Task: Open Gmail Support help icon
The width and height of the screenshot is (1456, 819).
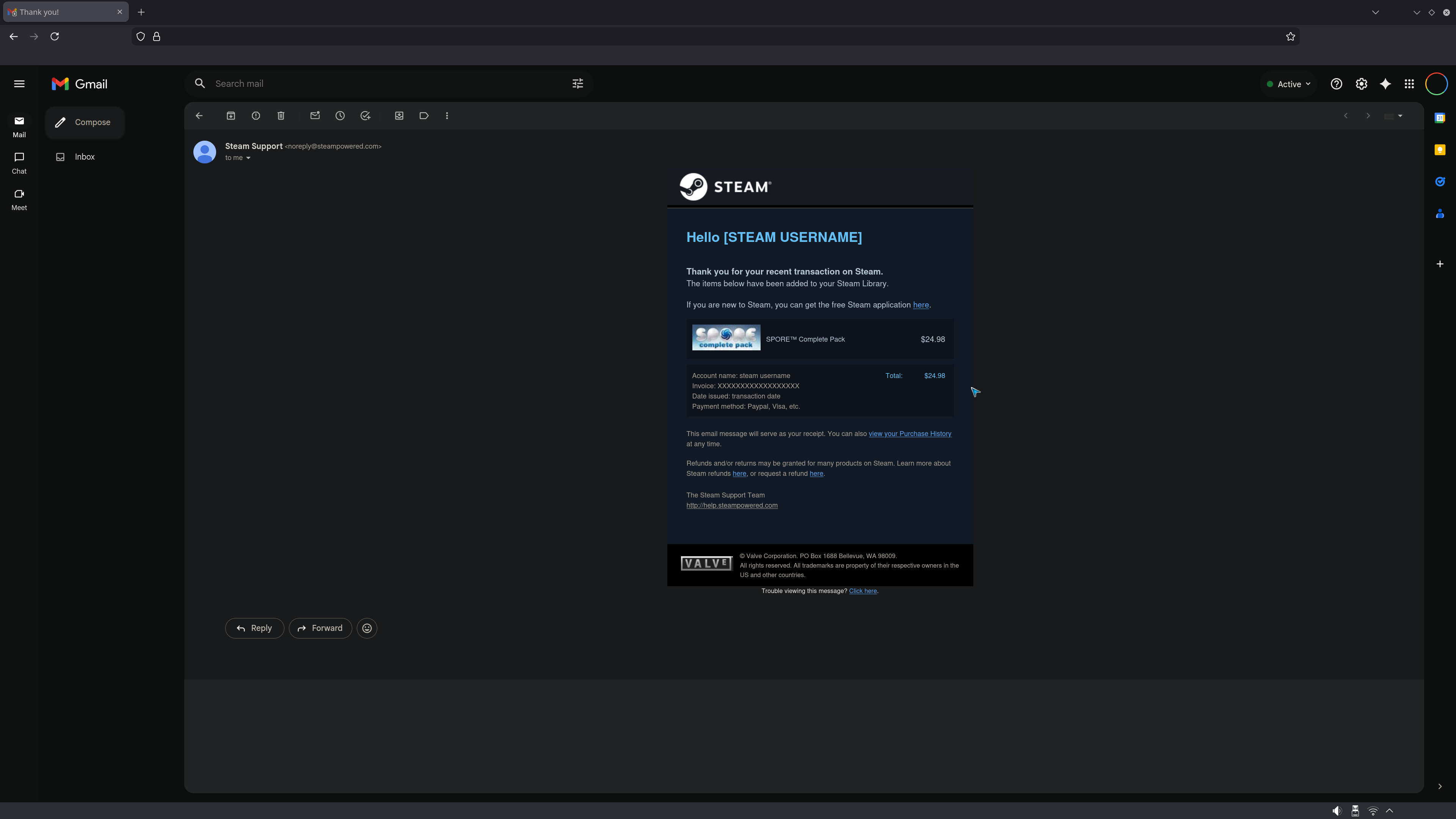Action: (1336, 84)
